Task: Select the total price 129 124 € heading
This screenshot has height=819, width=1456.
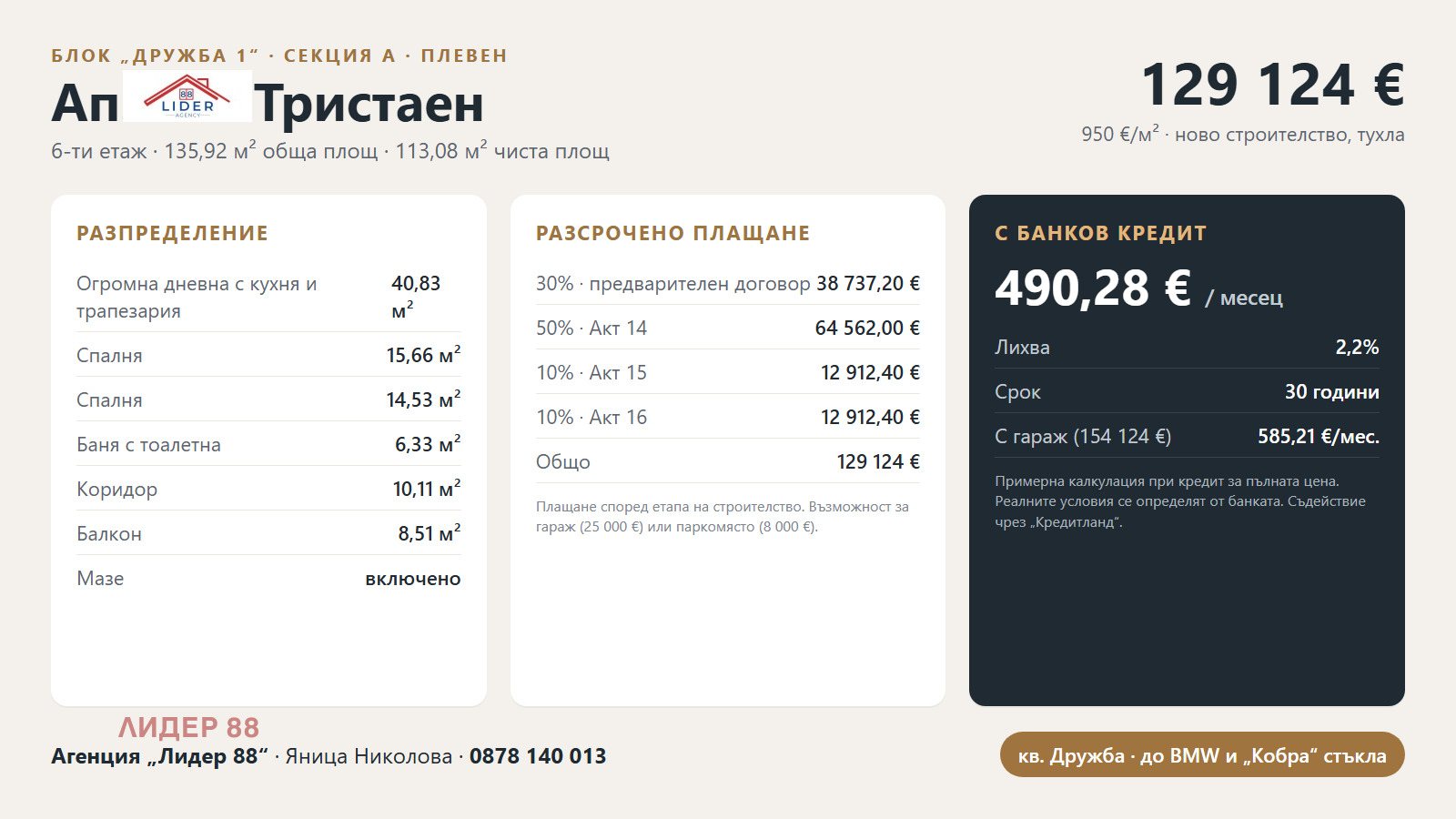Action: tap(1273, 85)
